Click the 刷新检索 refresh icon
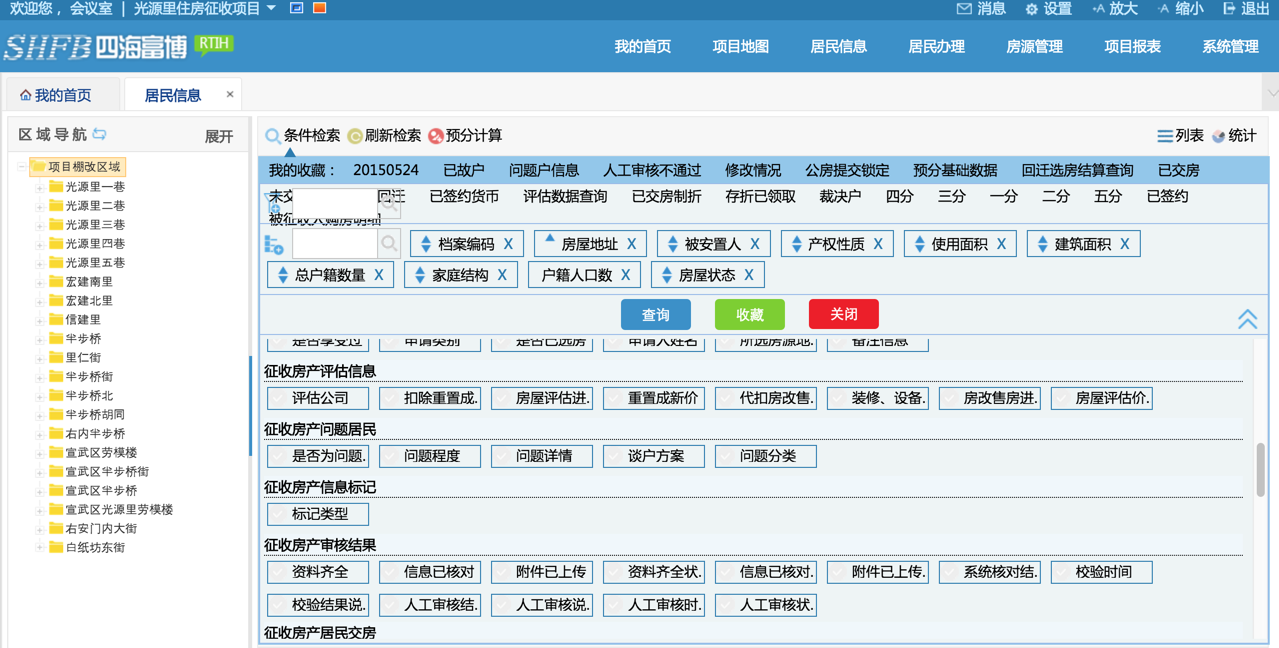This screenshot has height=648, width=1279. (355, 136)
